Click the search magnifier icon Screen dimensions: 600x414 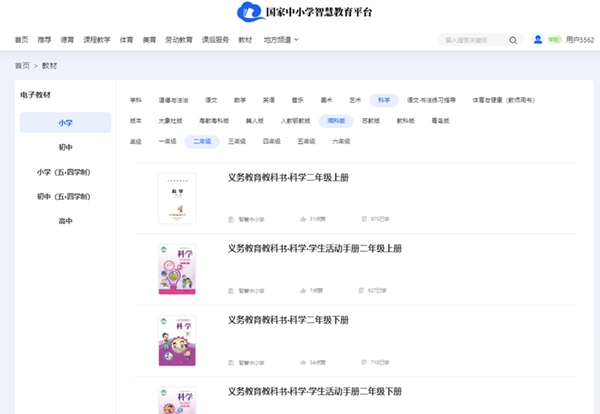[x=513, y=40]
